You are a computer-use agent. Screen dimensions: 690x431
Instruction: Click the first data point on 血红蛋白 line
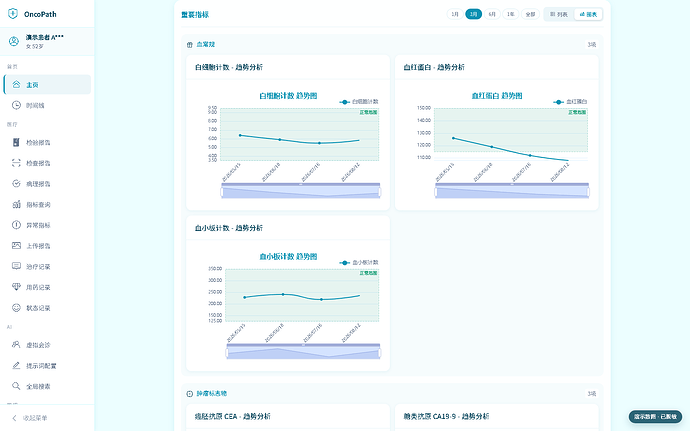pyautogui.click(x=454, y=138)
